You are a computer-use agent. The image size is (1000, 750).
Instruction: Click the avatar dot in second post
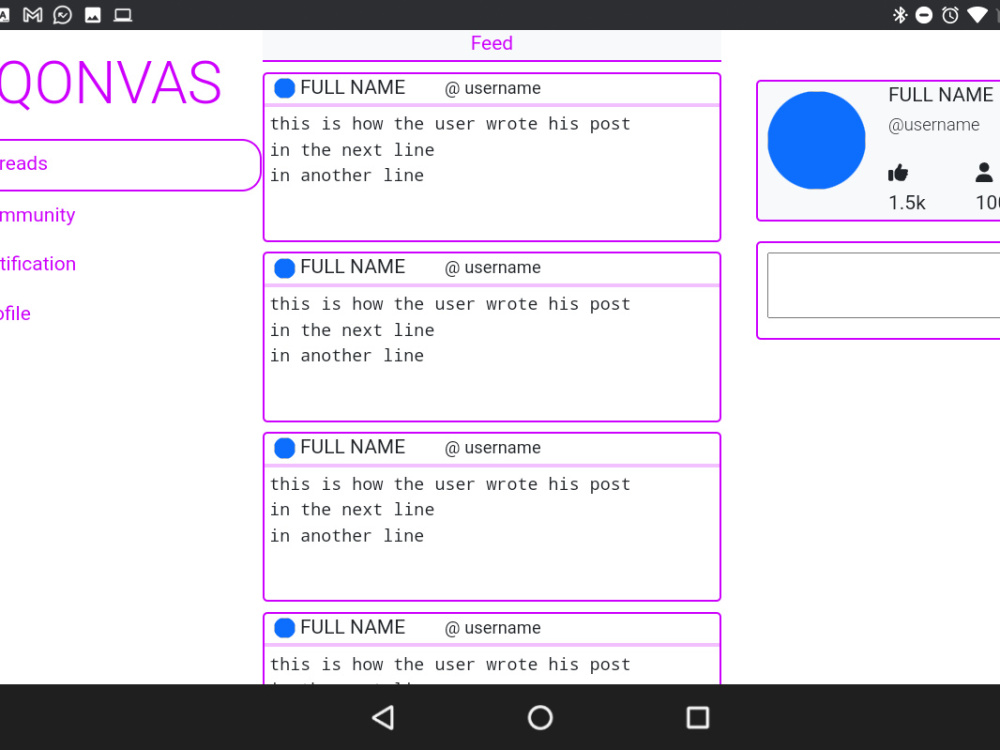(284, 268)
